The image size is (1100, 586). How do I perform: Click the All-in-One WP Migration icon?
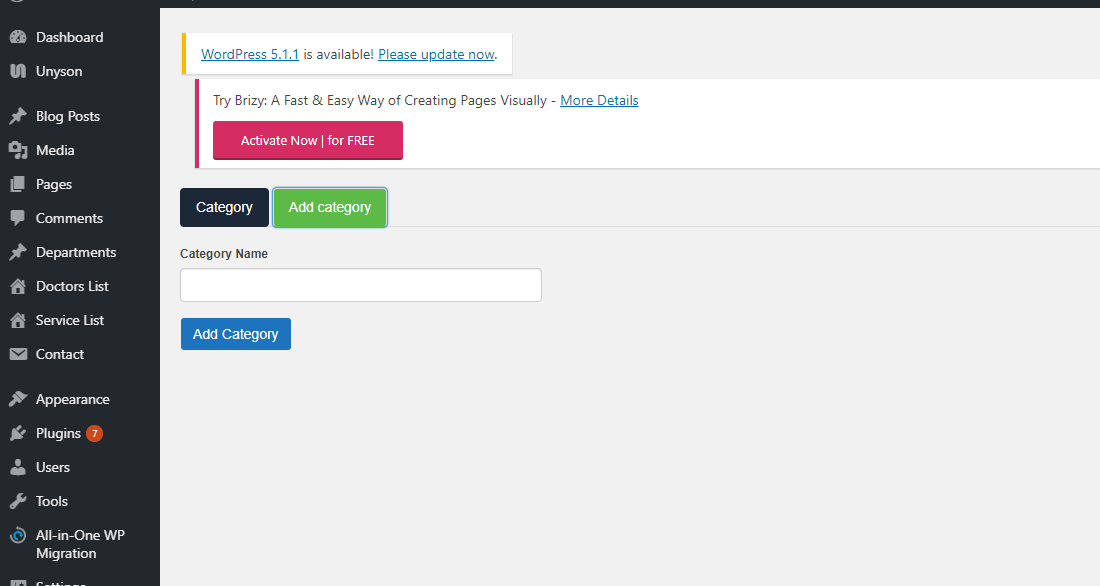click(18, 535)
